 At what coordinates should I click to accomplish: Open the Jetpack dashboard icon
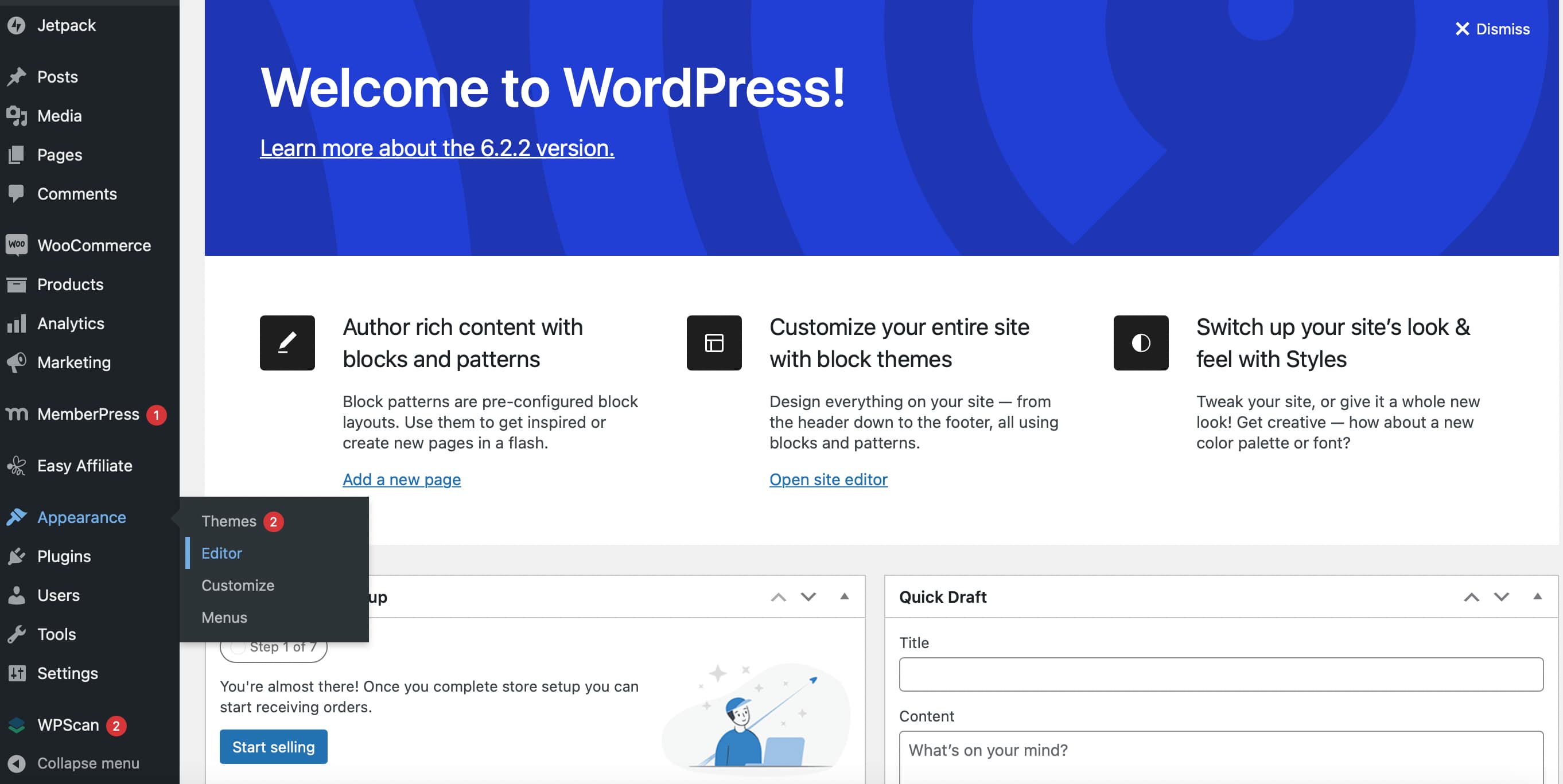(x=17, y=25)
